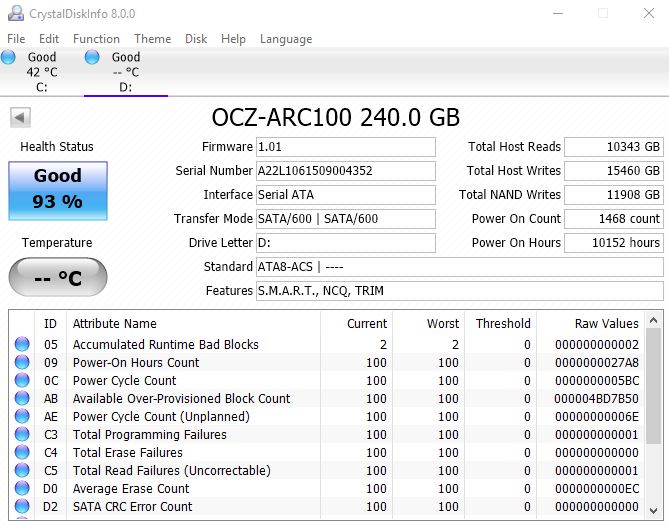Viewport: 669px width, 527px height.
Task: Select Total Programming Failures attribute name
Action: pyautogui.click(x=149, y=434)
